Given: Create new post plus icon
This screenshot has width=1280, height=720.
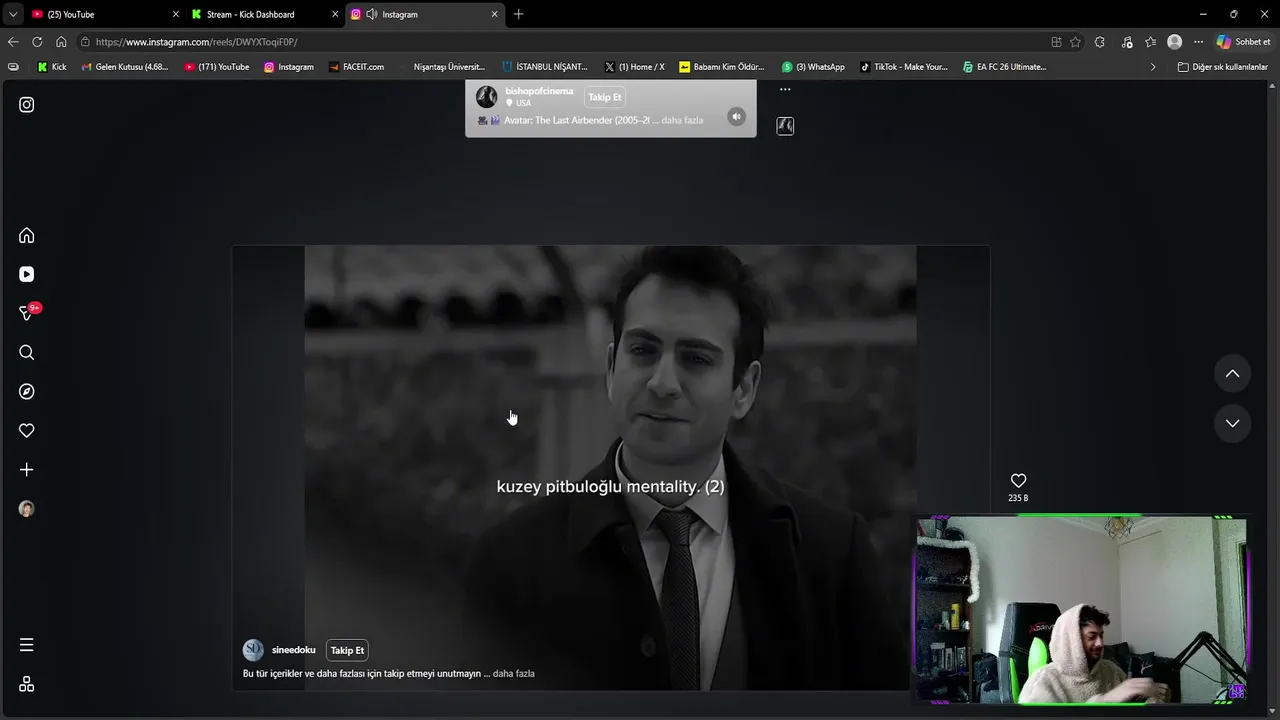Looking at the screenshot, I should point(27,469).
